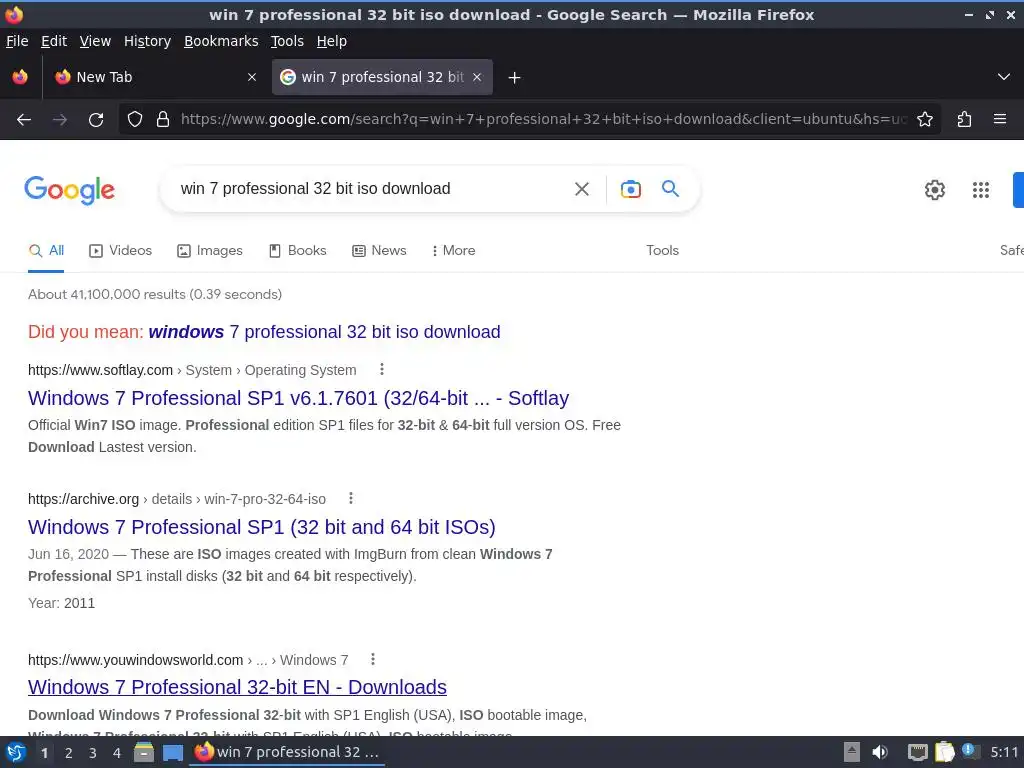The width and height of the screenshot is (1024, 768).
Task: Open the File menu
Action: [x=17, y=41]
